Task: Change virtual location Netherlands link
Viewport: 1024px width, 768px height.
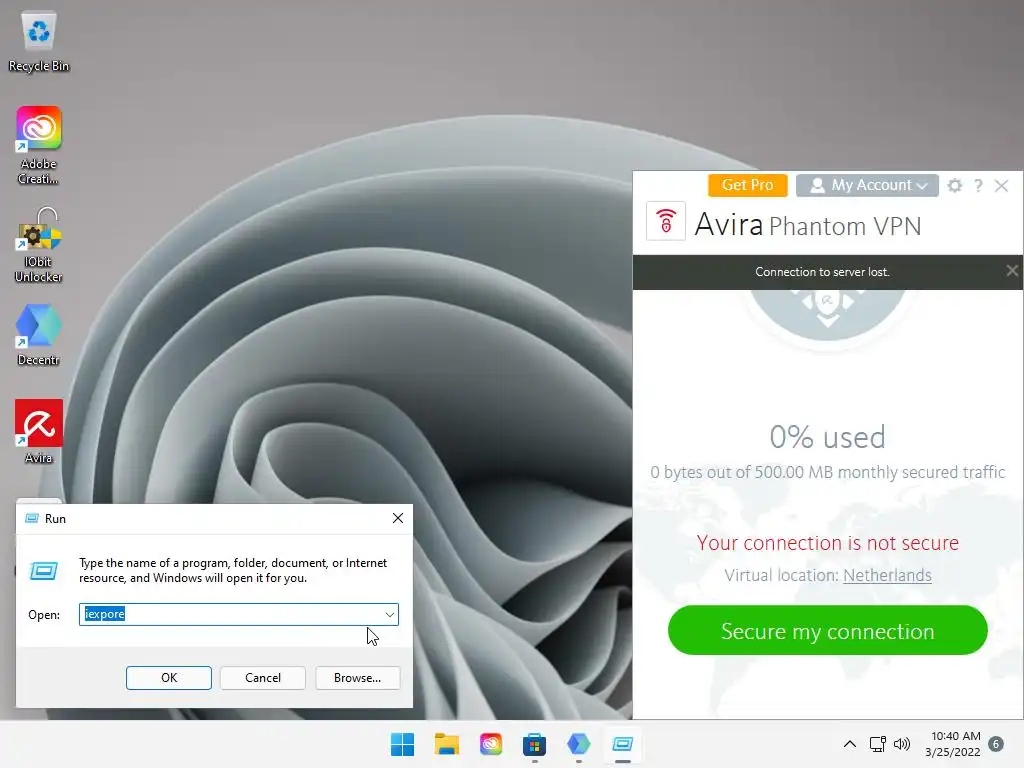Action: tap(888, 575)
